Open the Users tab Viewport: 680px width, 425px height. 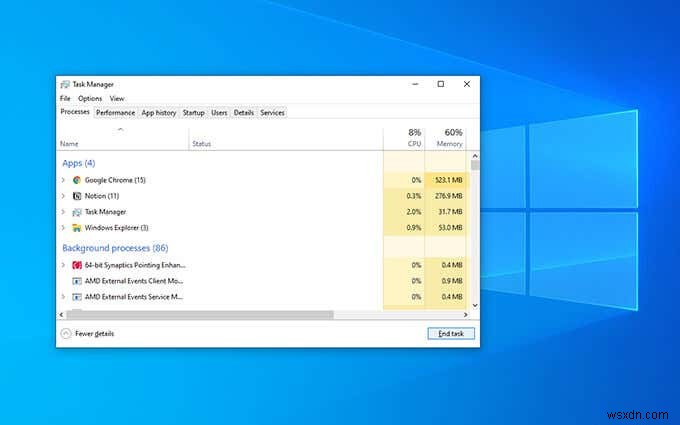tap(219, 113)
